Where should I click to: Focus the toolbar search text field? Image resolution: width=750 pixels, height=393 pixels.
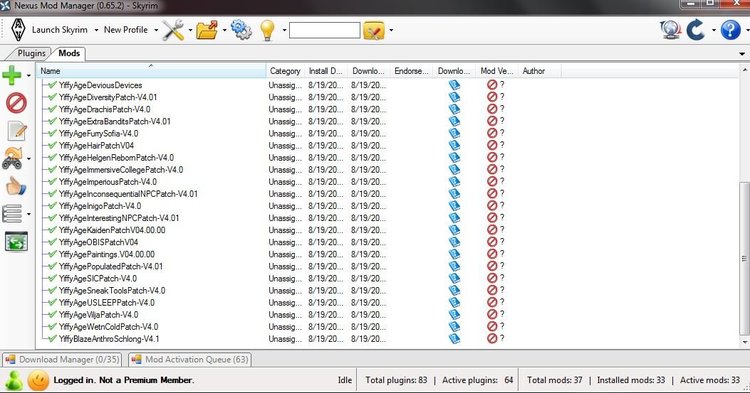coord(324,30)
